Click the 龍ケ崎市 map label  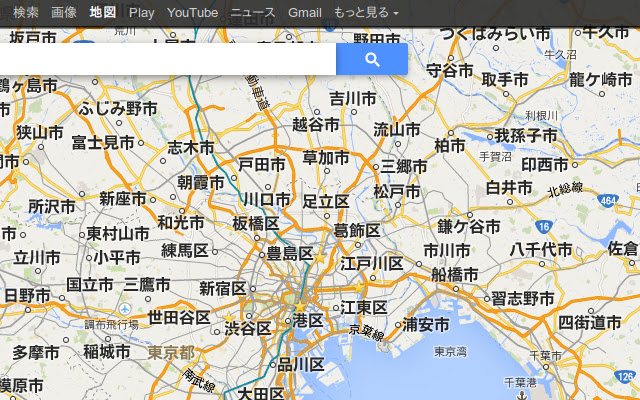click(x=601, y=80)
